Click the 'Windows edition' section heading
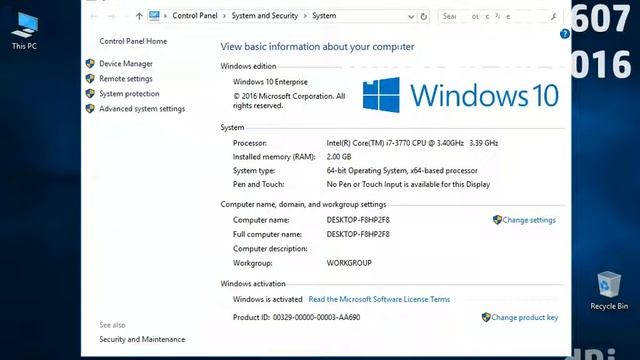Viewport: 640px width, 360px height. tap(248, 66)
